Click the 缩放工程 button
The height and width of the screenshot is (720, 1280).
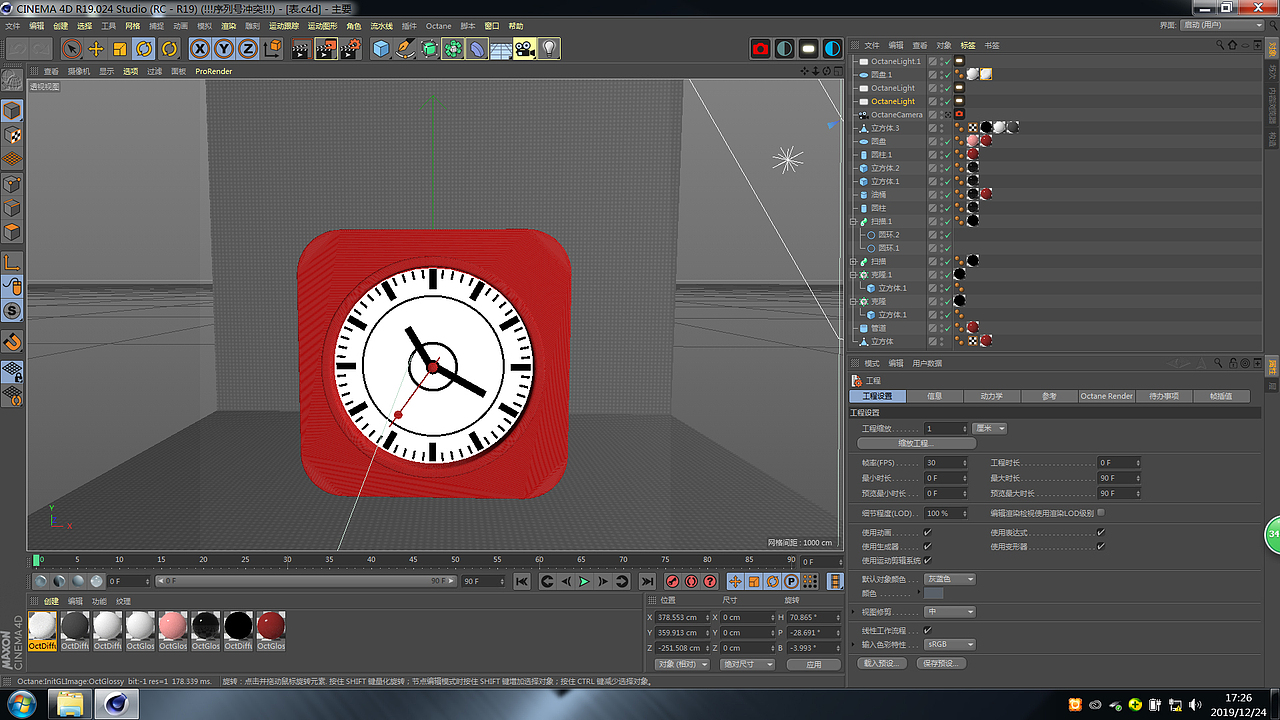click(x=916, y=443)
